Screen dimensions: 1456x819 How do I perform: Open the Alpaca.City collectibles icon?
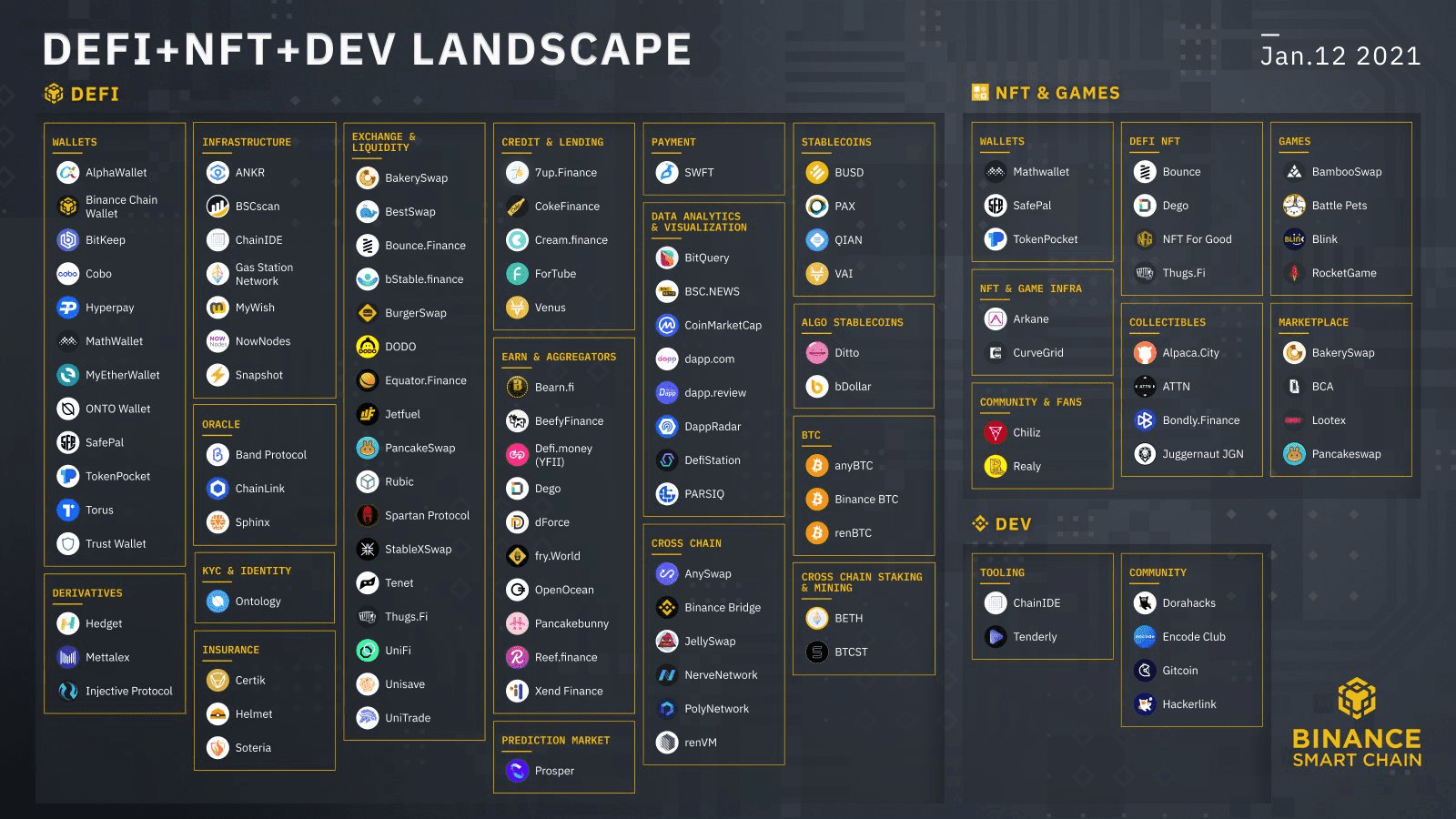1145,353
